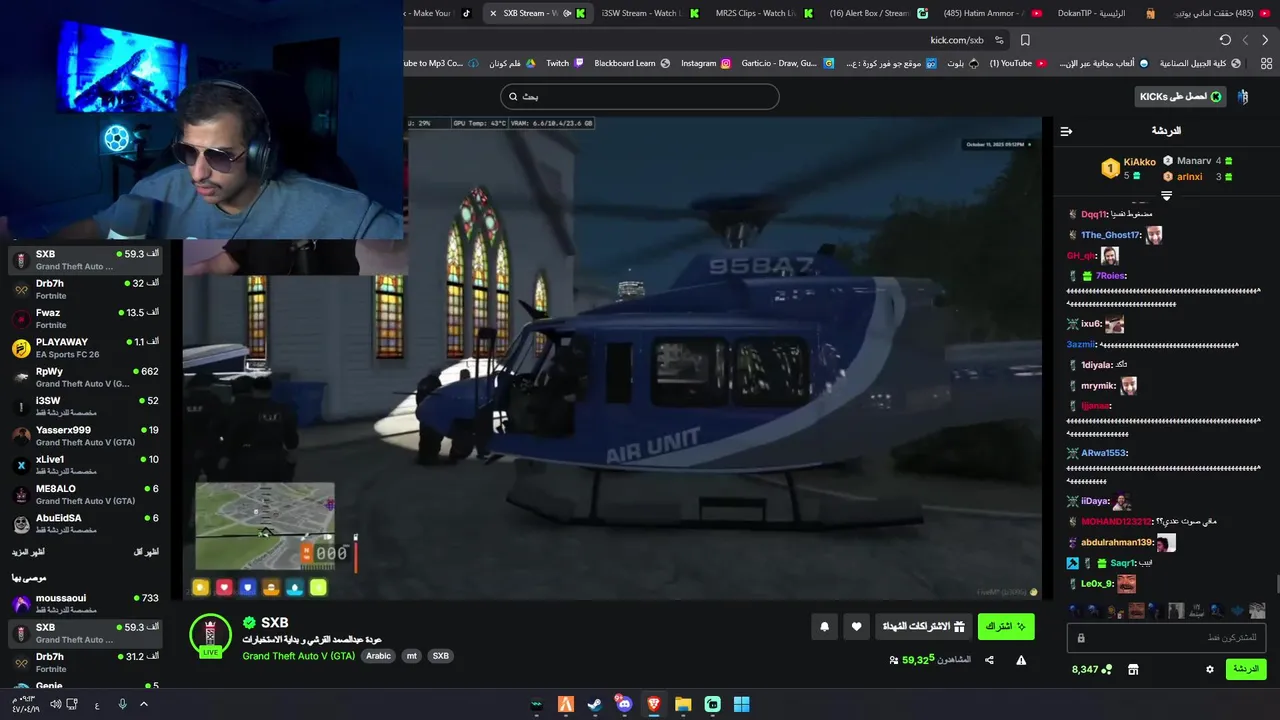
Task: Click the mt tag chip
Action: point(411,656)
